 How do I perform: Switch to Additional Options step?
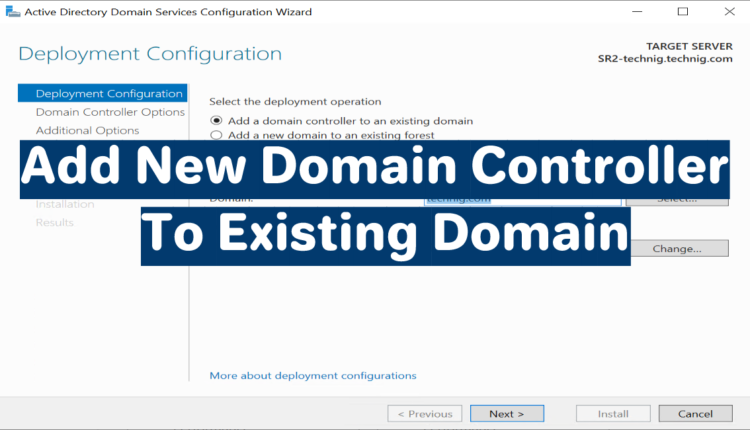coord(87,130)
